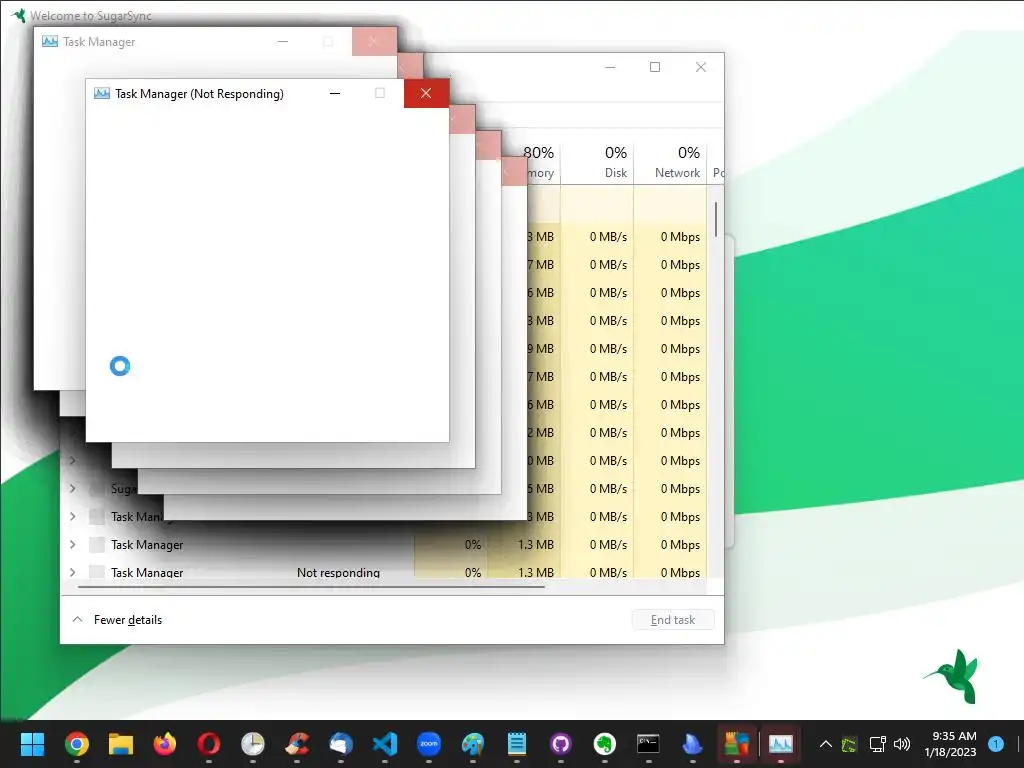Screen dimensions: 1024x768
Task: Launch Firefox from the taskbar
Action: 165,744
